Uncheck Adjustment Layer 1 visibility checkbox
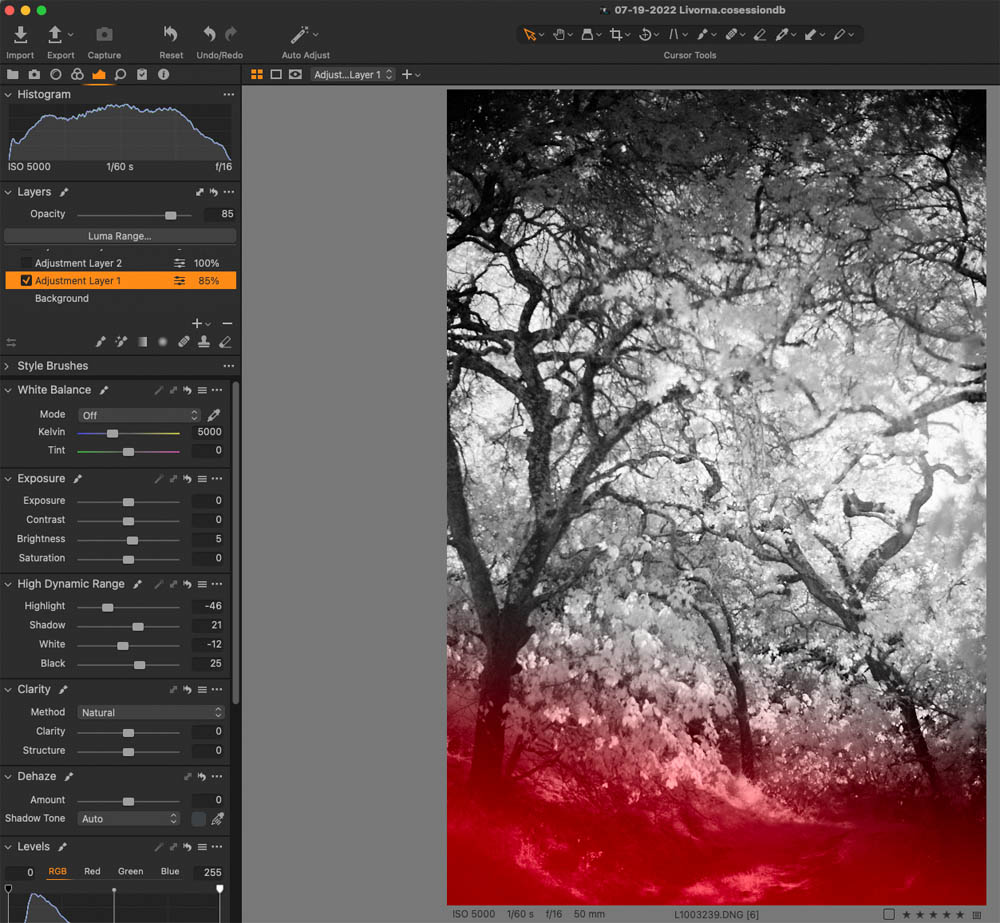Viewport: 1000px width, 923px height. pos(26,280)
